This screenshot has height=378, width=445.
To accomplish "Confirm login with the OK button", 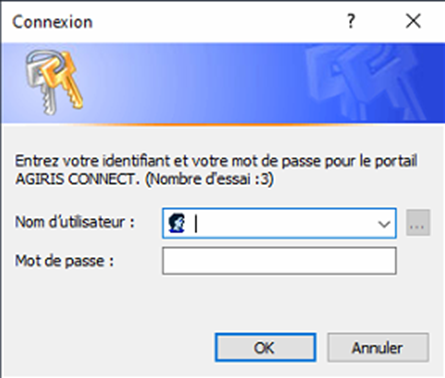I will [265, 348].
